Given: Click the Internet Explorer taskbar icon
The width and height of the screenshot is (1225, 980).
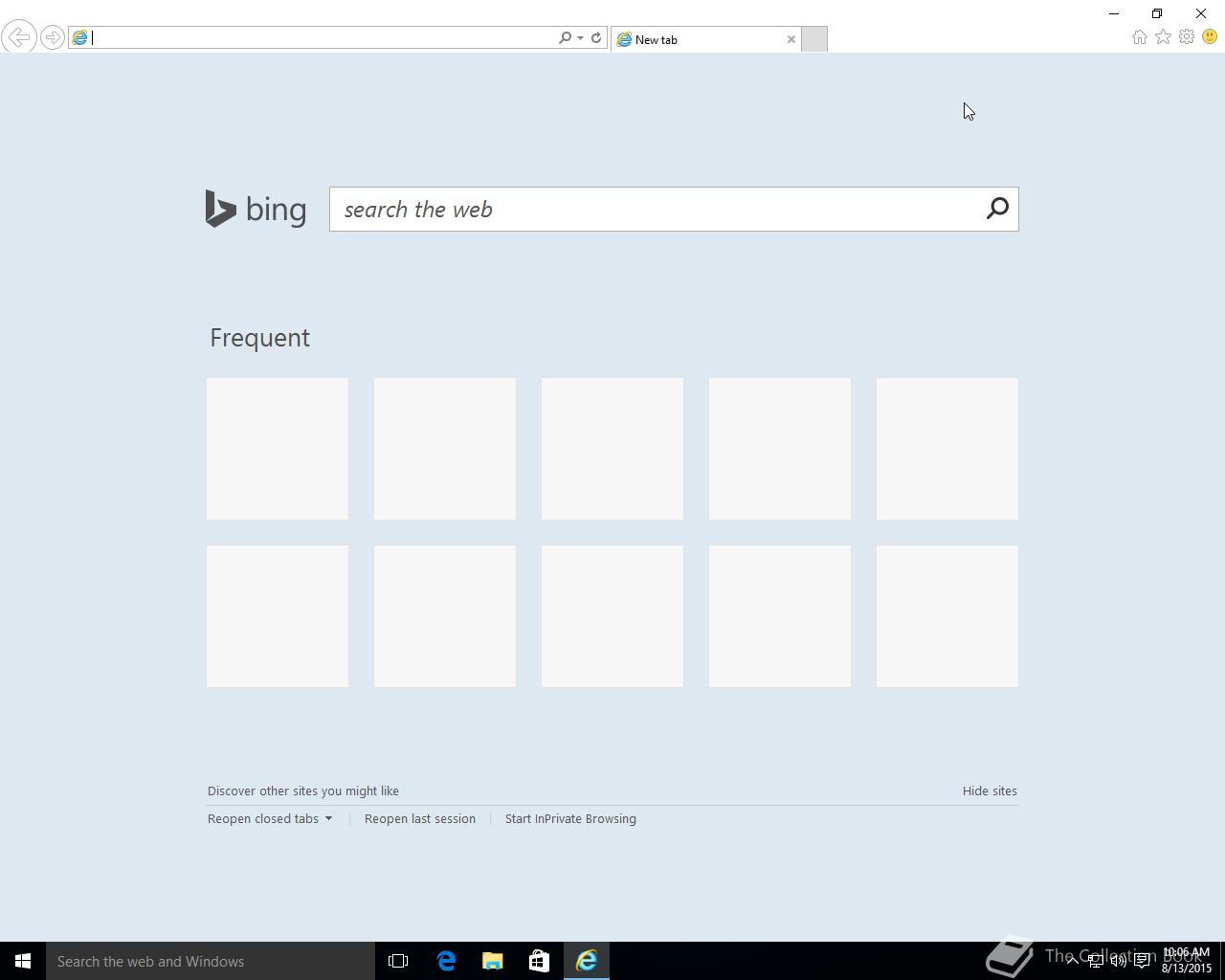Looking at the screenshot, I should tap(587, 961).
